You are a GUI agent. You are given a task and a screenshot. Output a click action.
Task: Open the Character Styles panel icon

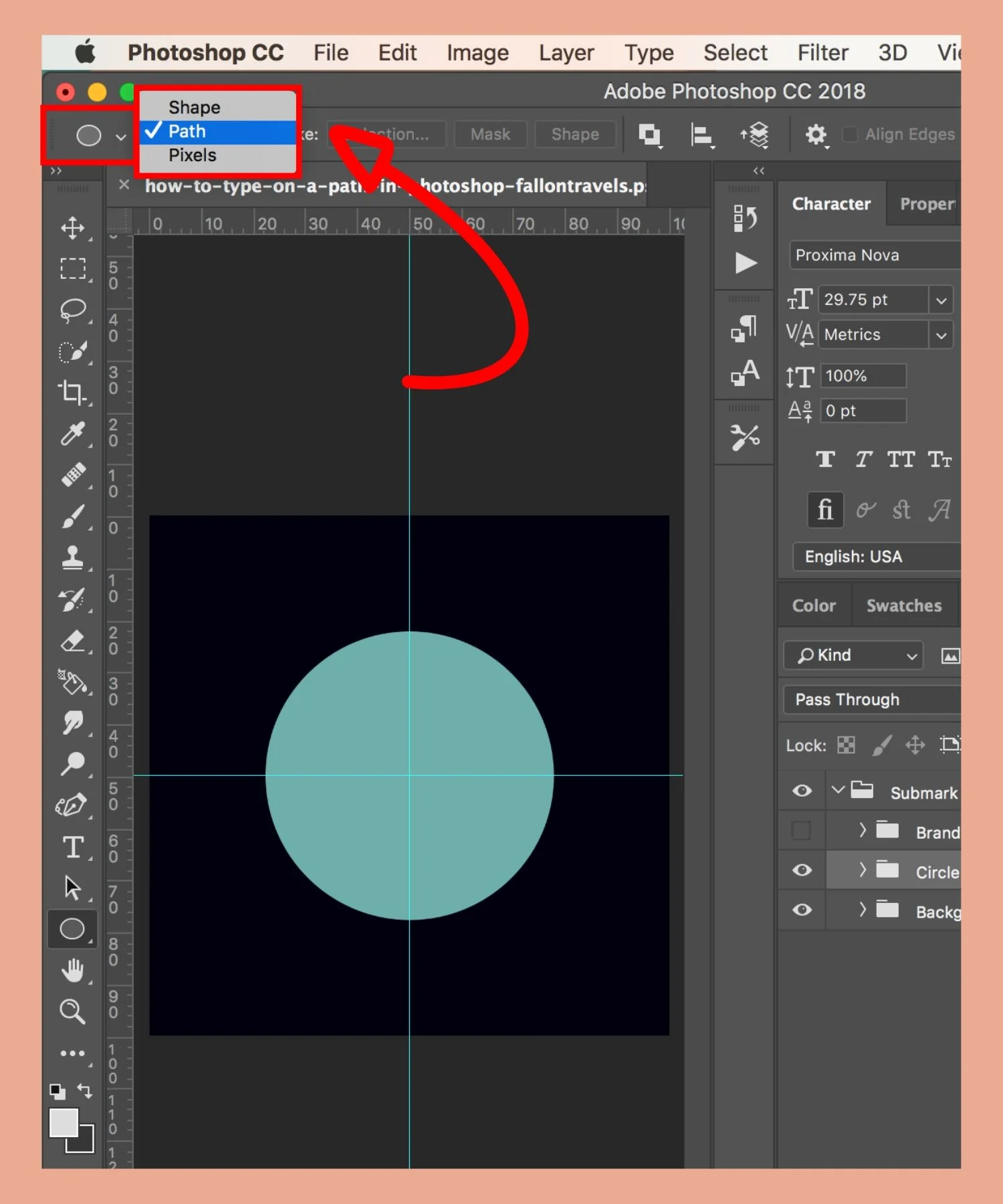pyautogui.click(x=745, y=373)
